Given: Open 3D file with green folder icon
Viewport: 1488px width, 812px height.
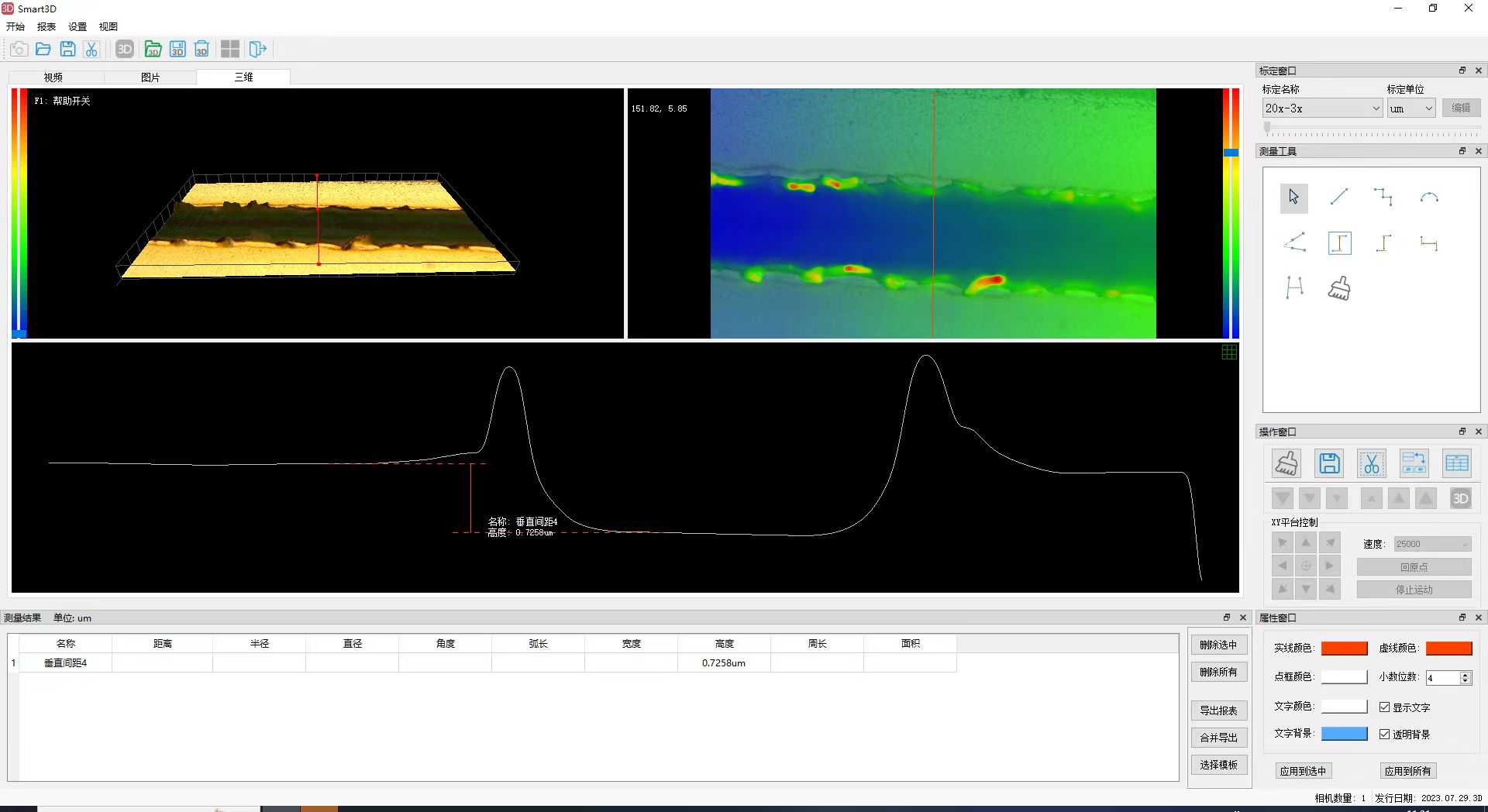Looking at the screenshot, I should pos(153,50).
